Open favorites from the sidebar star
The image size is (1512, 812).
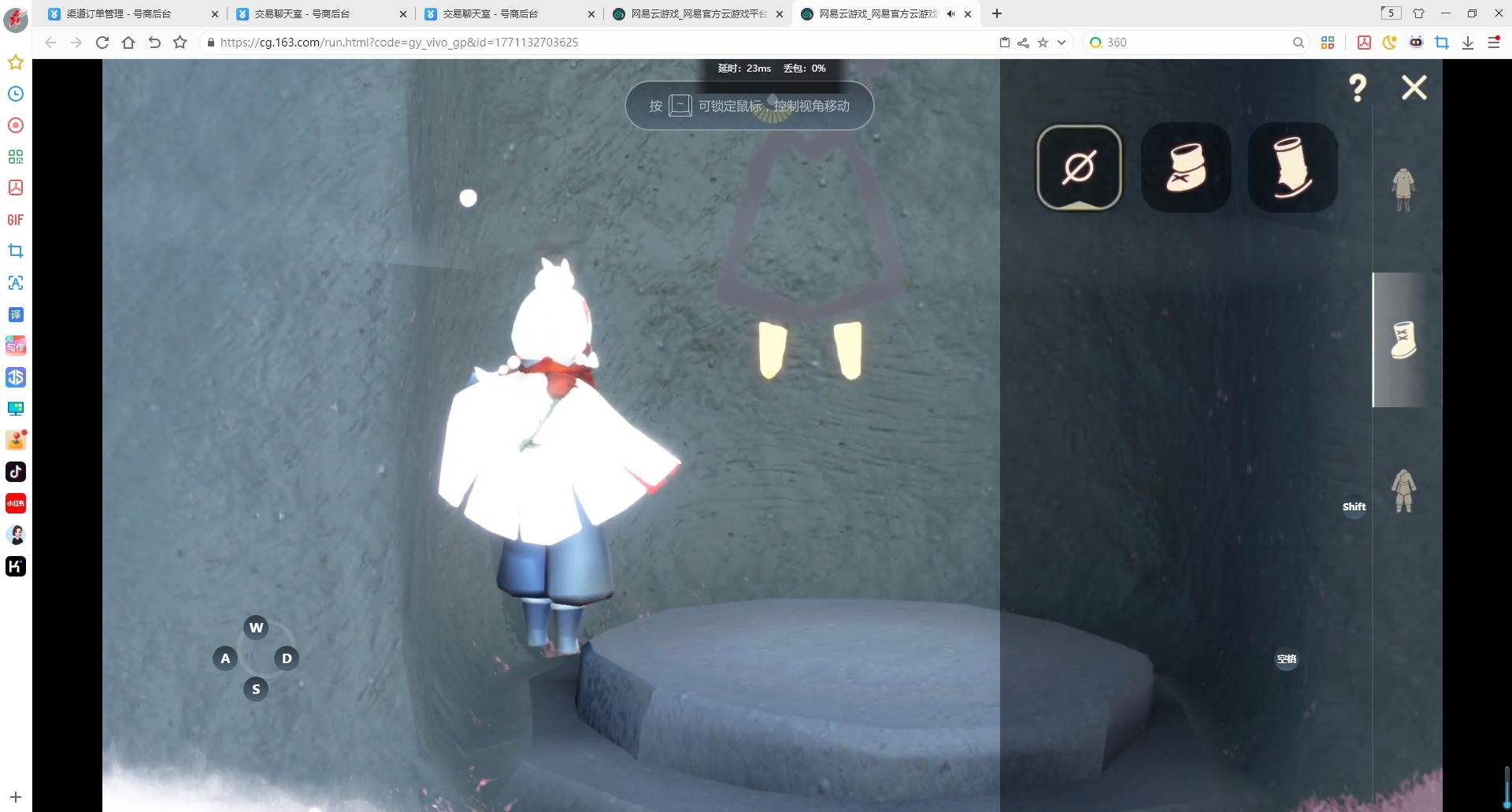(x=16, y=62)
